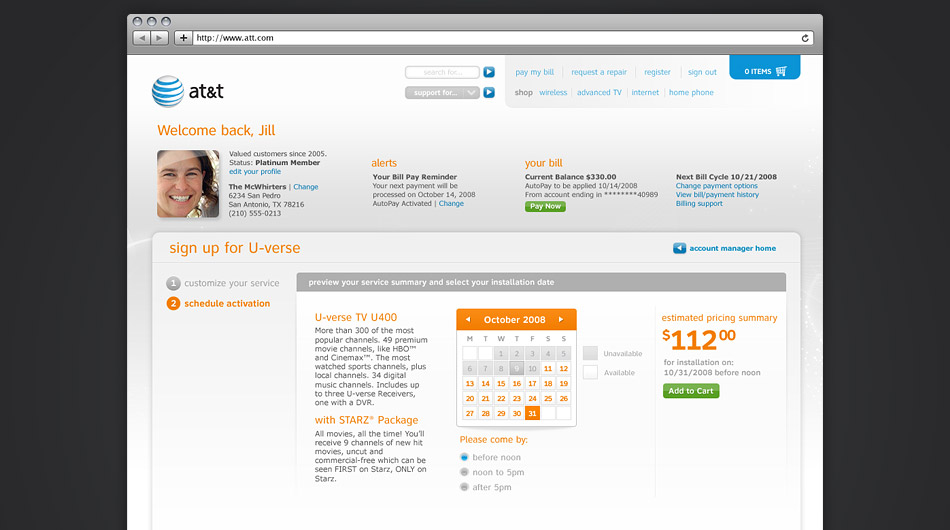Select October 27 on the calendar
The height and width of the screenshot is (530, 950).
(470, 413)
